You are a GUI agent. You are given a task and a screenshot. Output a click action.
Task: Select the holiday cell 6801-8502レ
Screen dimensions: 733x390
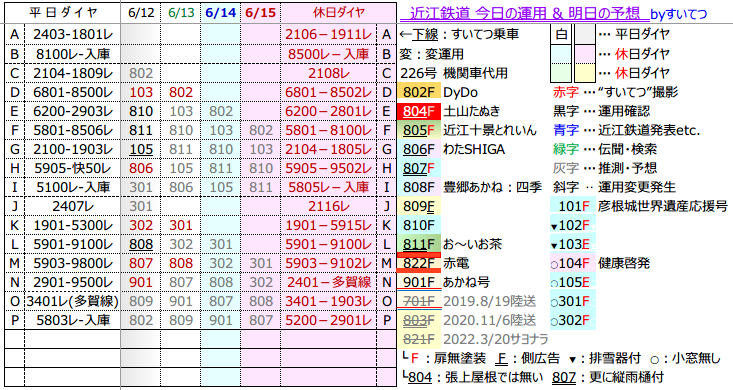tap(329, 92)
